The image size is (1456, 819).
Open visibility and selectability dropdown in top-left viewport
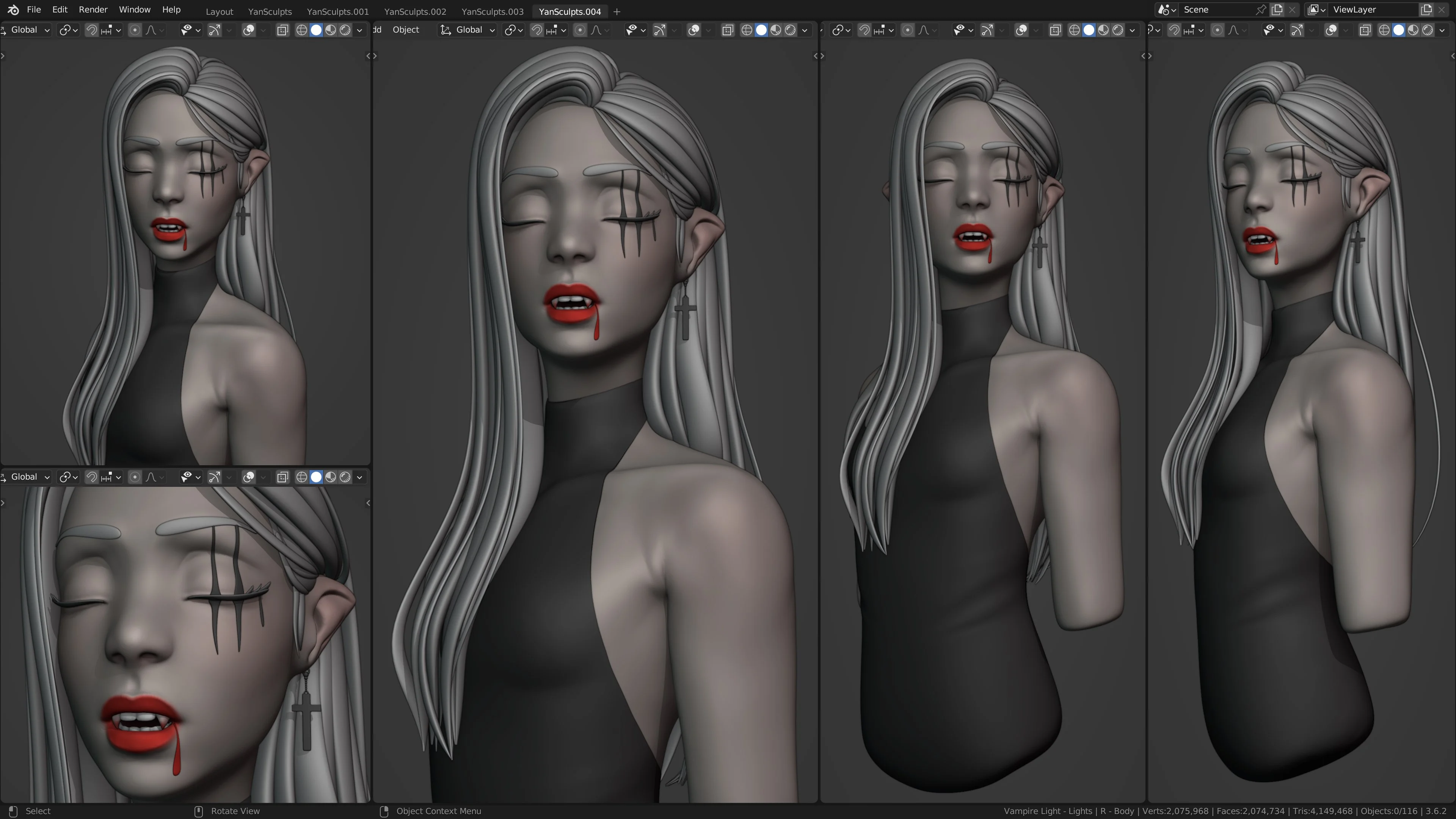[x=190, y=30]
